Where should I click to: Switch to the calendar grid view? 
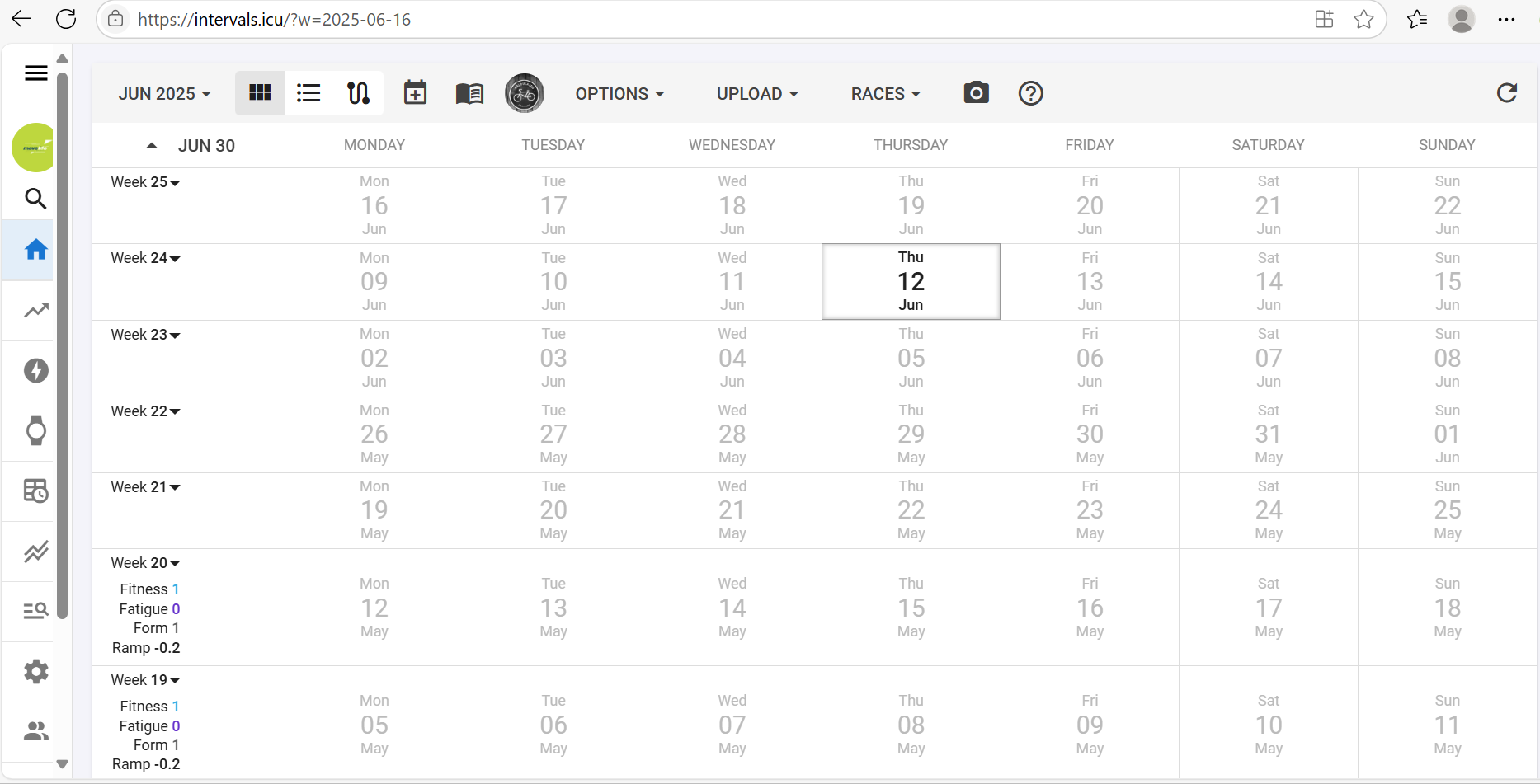pos(260,93)
